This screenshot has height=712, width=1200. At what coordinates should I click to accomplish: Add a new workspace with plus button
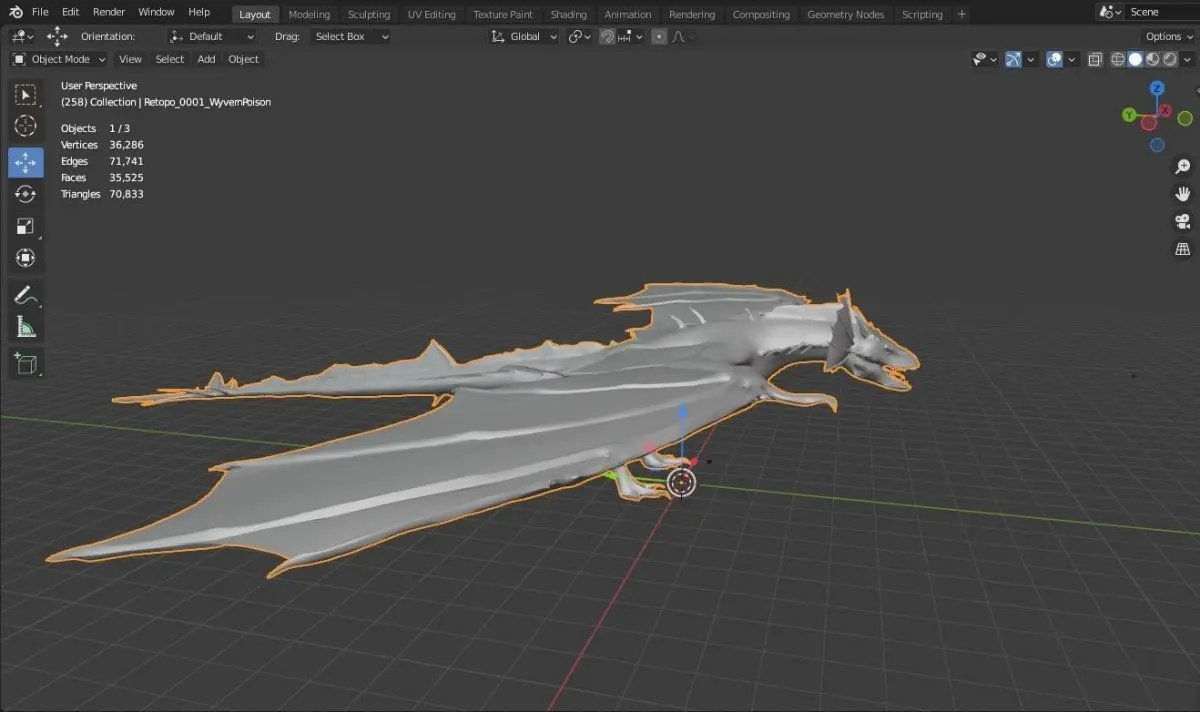coord(962,14)
